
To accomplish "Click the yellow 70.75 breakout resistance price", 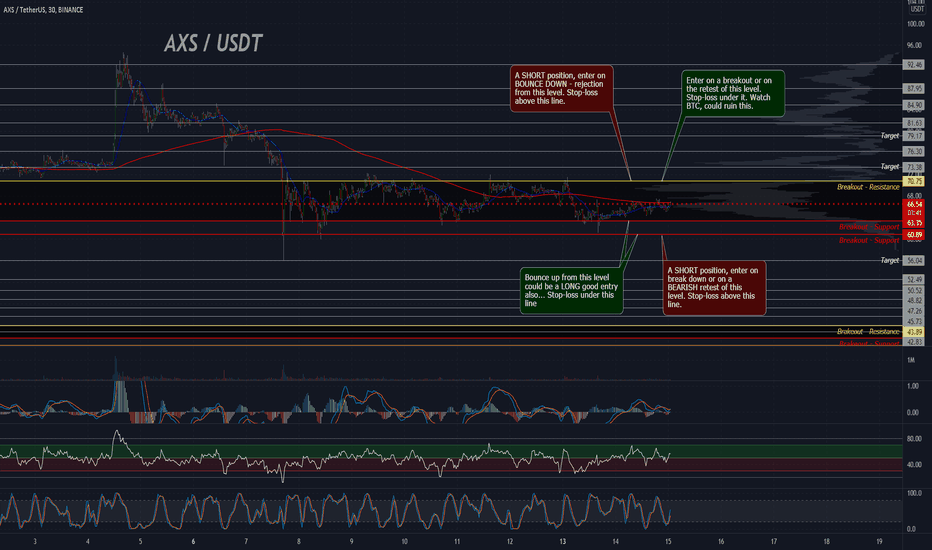I will (913, 181).
